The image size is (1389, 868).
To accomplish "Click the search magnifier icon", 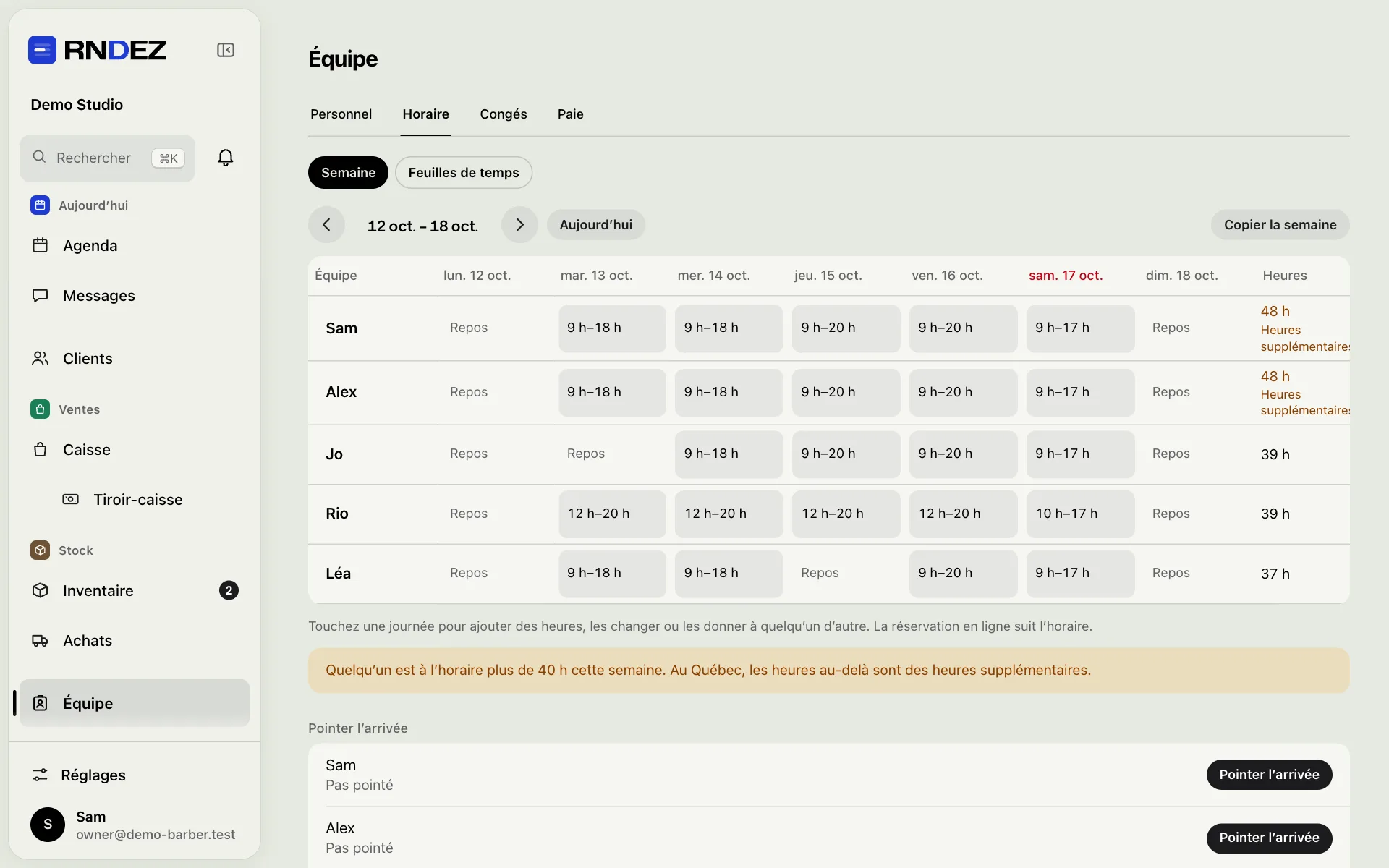I will [39, 157].
